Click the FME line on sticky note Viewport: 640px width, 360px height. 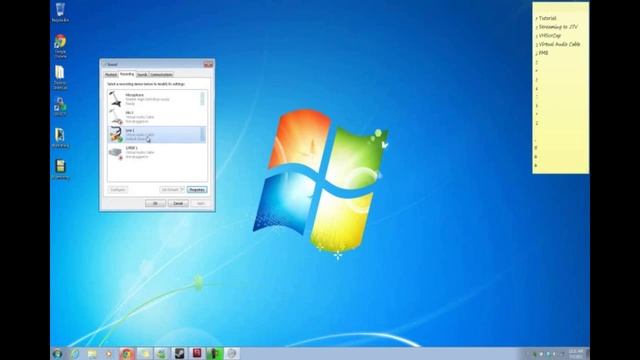coord(543,53)
